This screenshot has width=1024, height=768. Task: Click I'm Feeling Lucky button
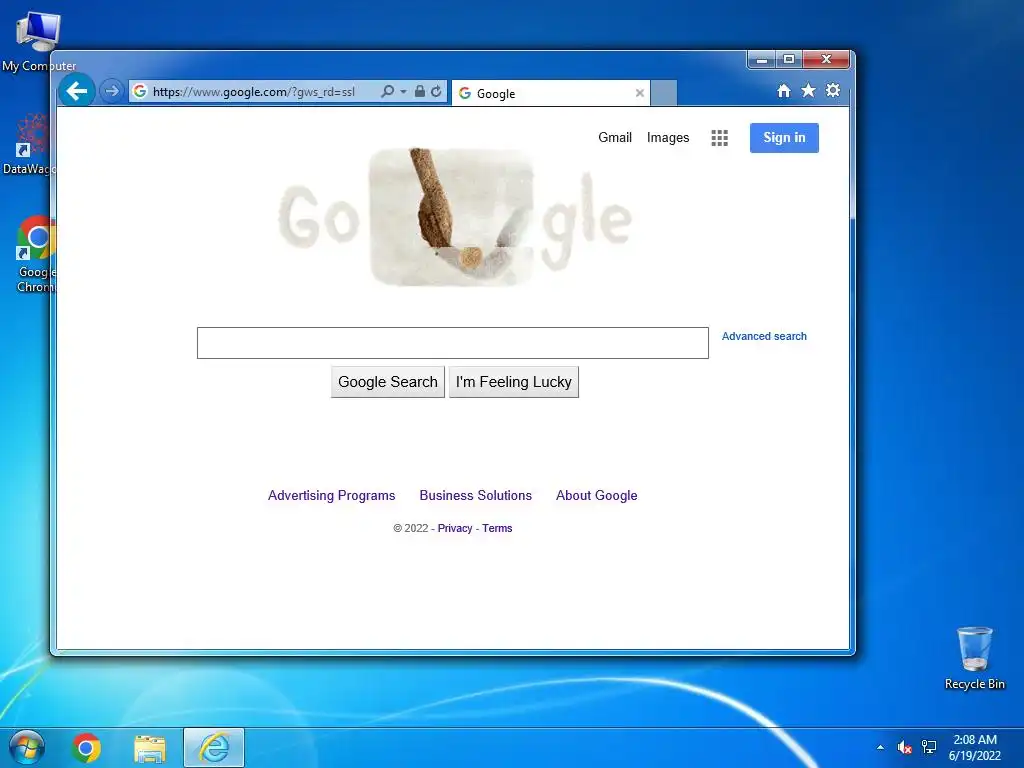[514, 382]
